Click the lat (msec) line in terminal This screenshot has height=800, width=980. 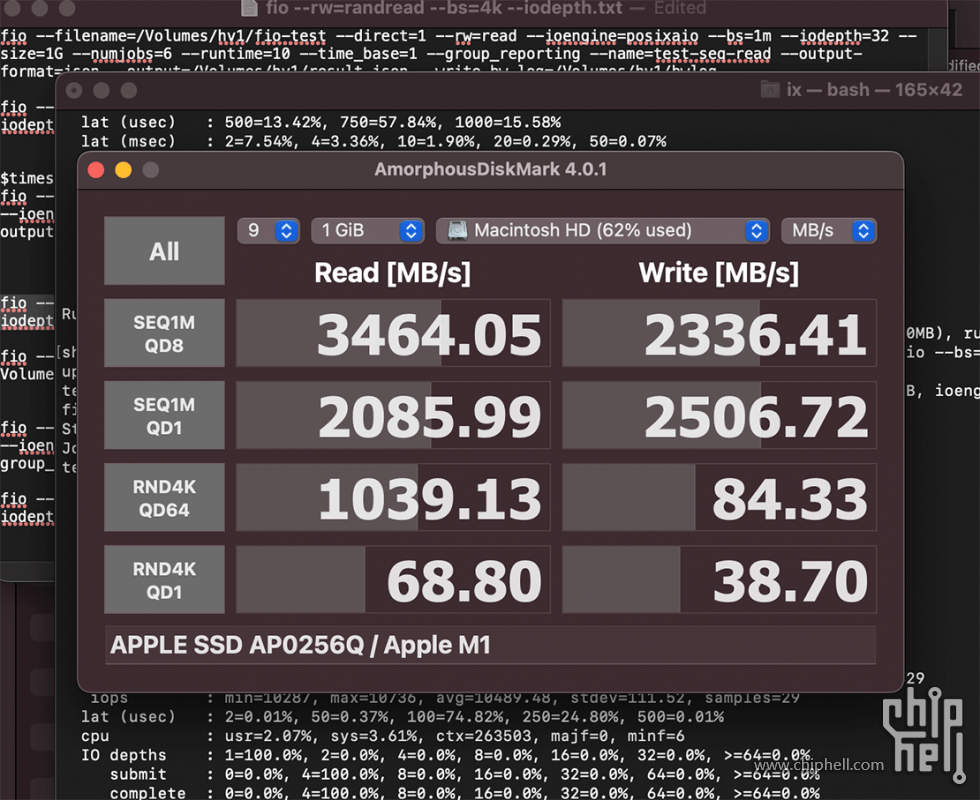[374, 141]
